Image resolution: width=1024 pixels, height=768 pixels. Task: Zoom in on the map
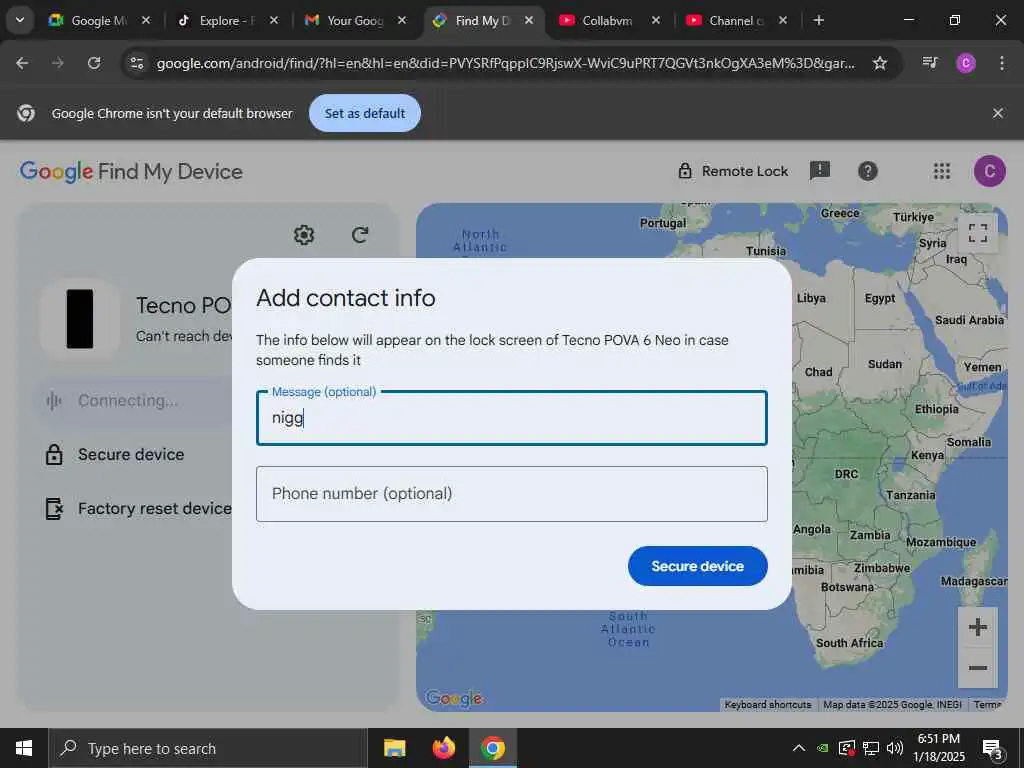[978, 628]
